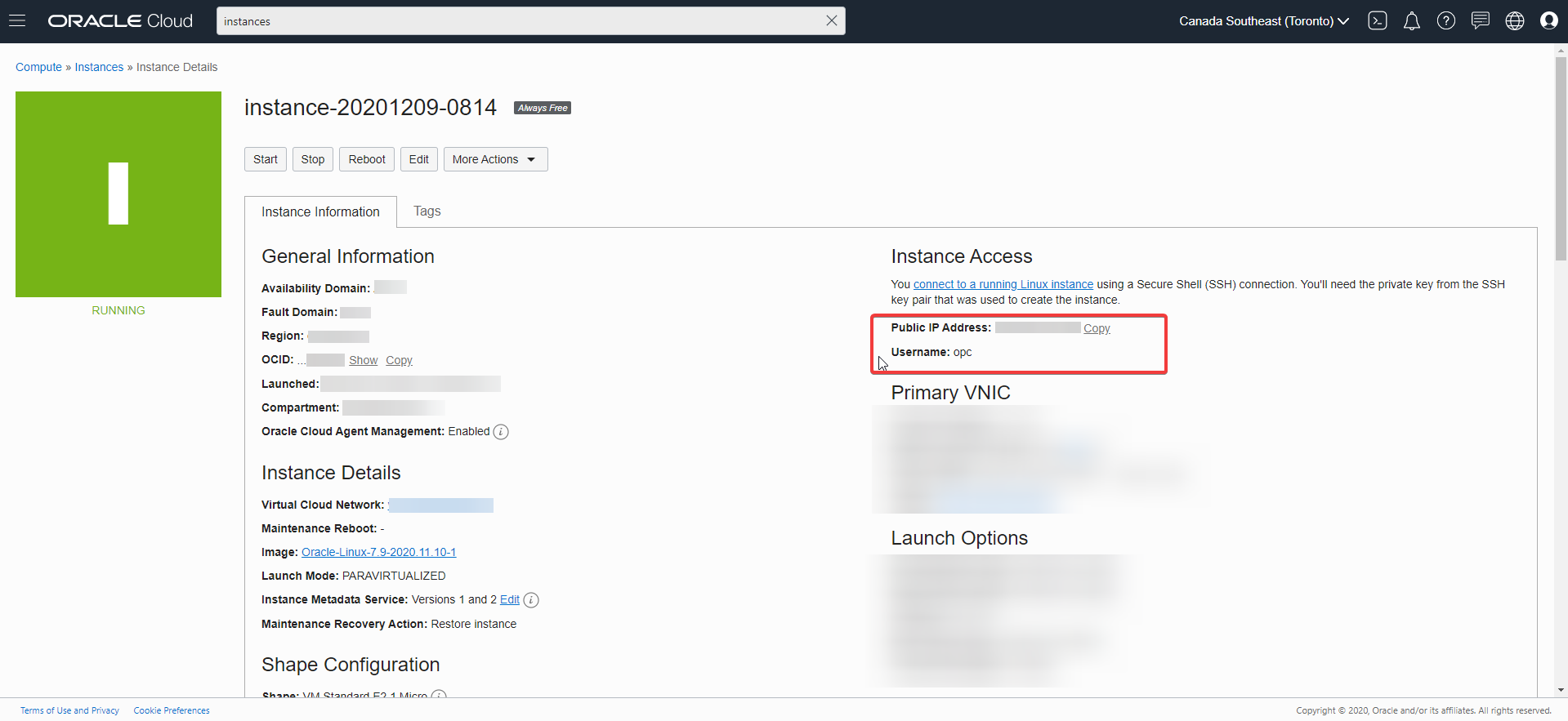Screen dimensions: 1568x721
Task: Stop the instance
Action: coord(313,159)
